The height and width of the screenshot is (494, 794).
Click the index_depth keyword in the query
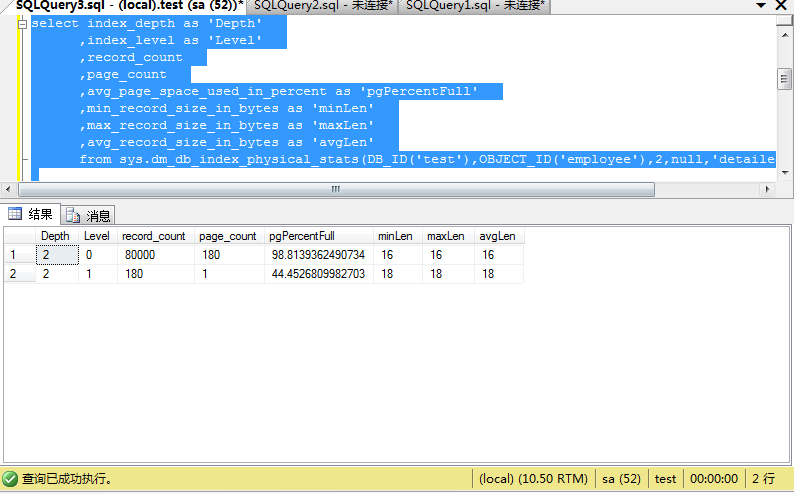131,23
